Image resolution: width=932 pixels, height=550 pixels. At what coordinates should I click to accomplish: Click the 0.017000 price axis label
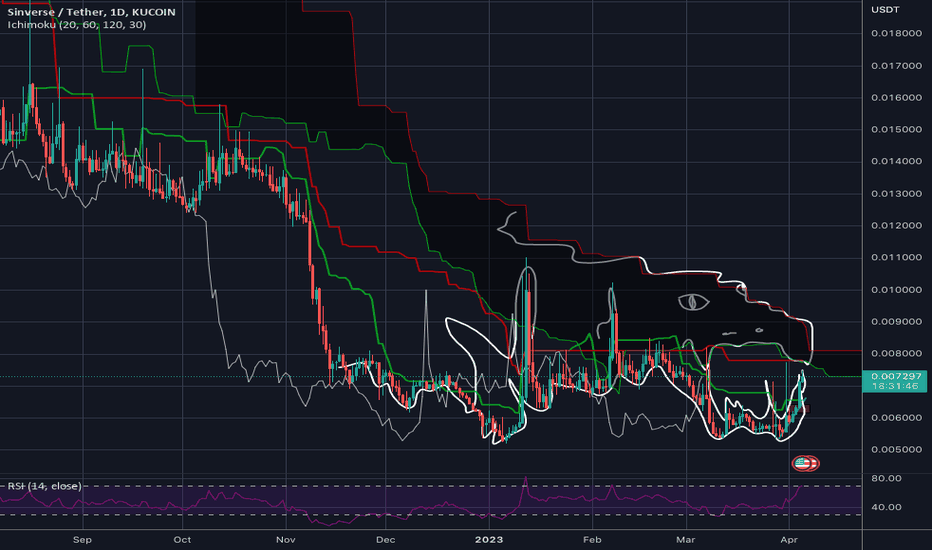point(896,65)
